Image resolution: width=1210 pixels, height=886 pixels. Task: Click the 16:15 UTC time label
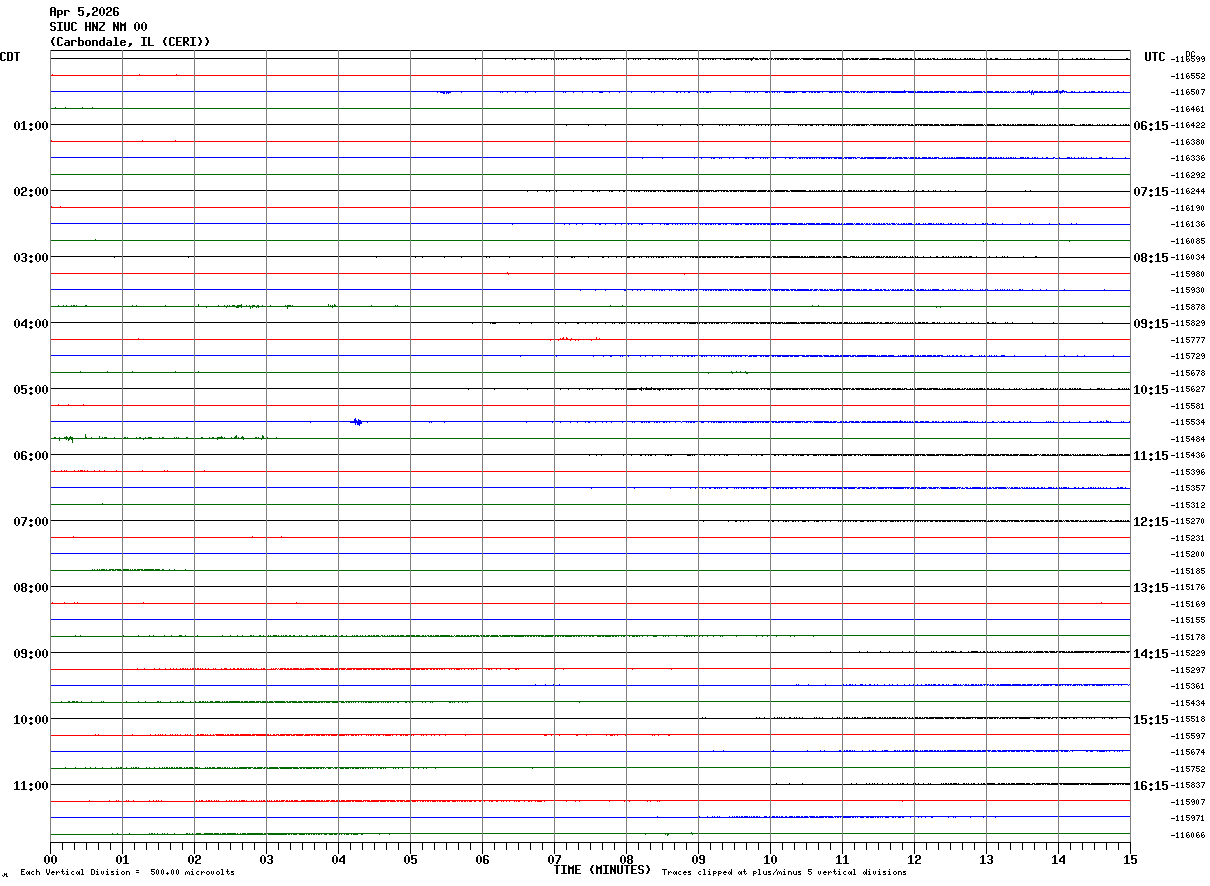[x=1150, y=786]
